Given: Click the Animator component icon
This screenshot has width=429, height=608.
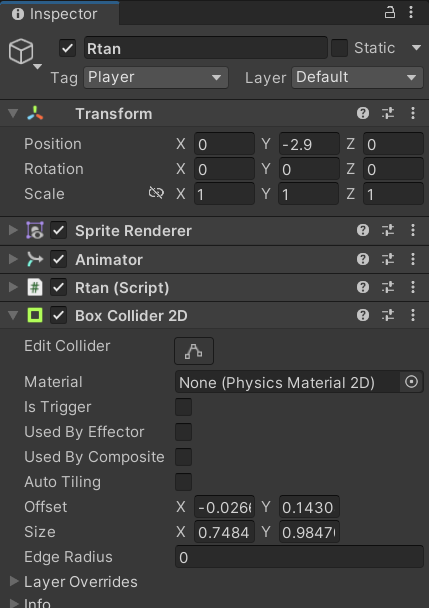Looking at the screenshot, I should pos(35,259).
